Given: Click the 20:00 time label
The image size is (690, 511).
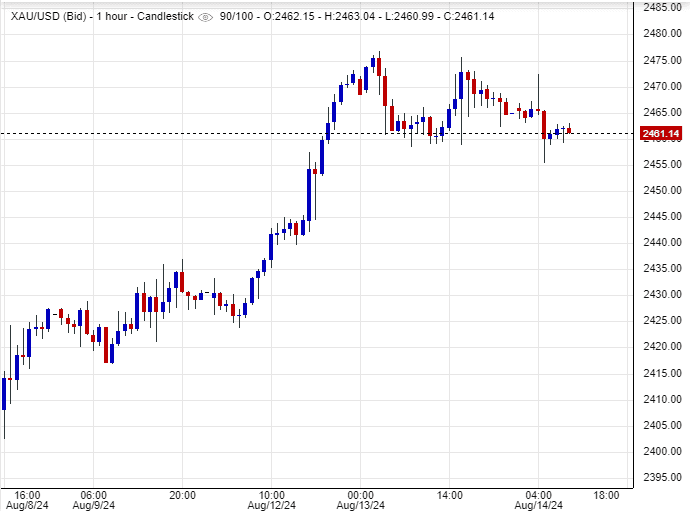Looking at the screenshot, I should tap(182, 494).
